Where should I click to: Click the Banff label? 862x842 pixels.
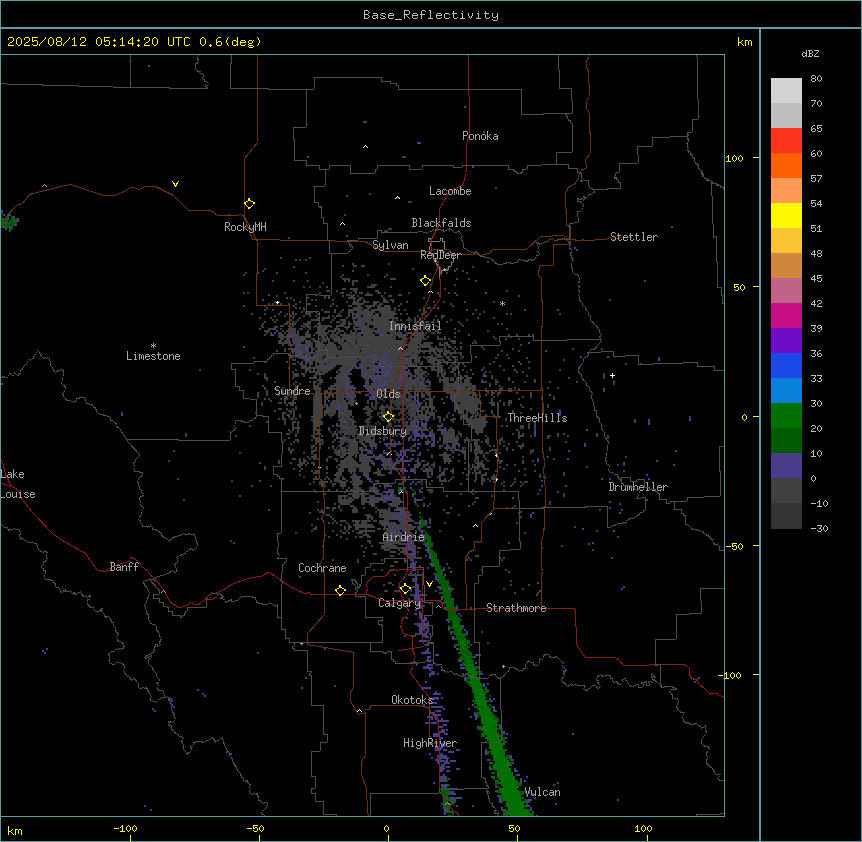(124, 567)
